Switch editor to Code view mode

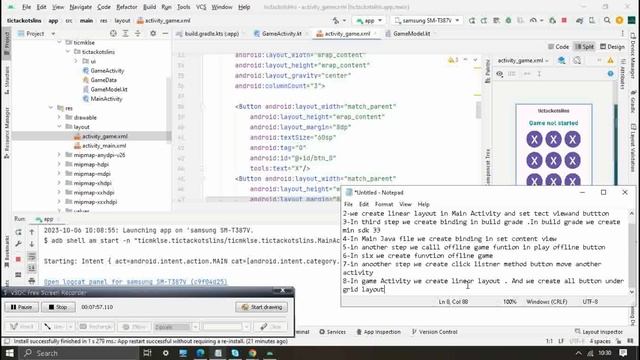(x=558, y=47)
